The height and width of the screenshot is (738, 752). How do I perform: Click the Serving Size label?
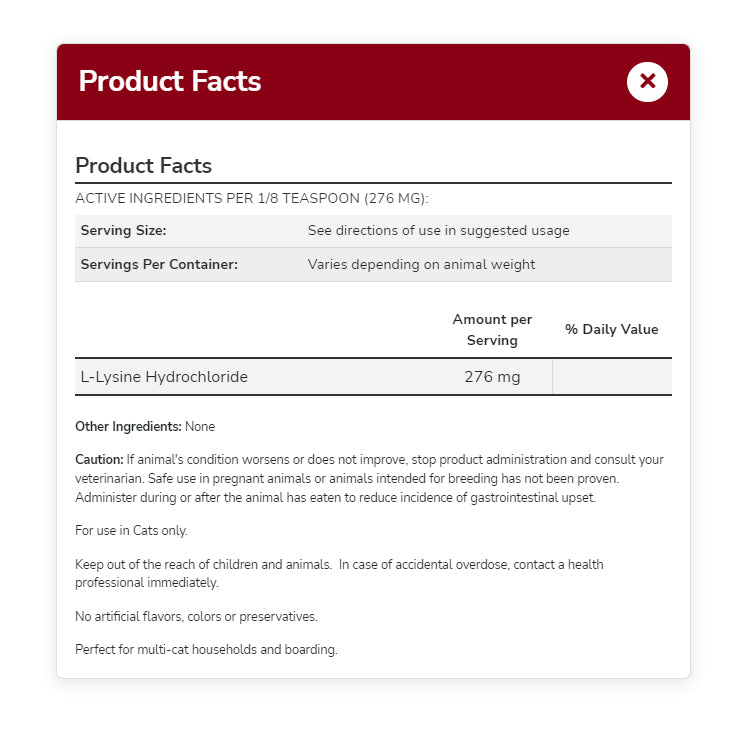(x=123, y=230)
